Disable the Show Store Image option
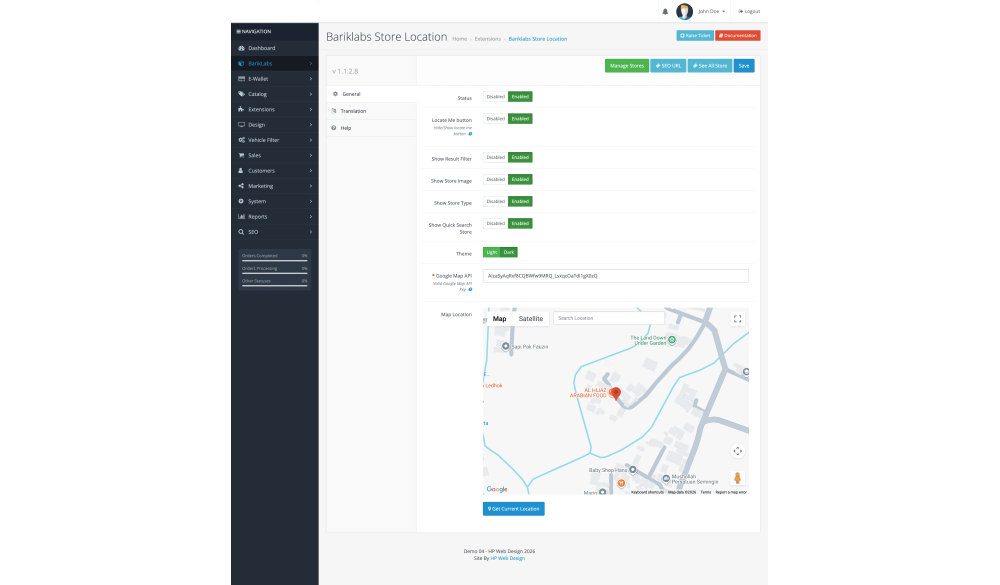Screen dimensions: 1000x585 (x=495, y=179)
